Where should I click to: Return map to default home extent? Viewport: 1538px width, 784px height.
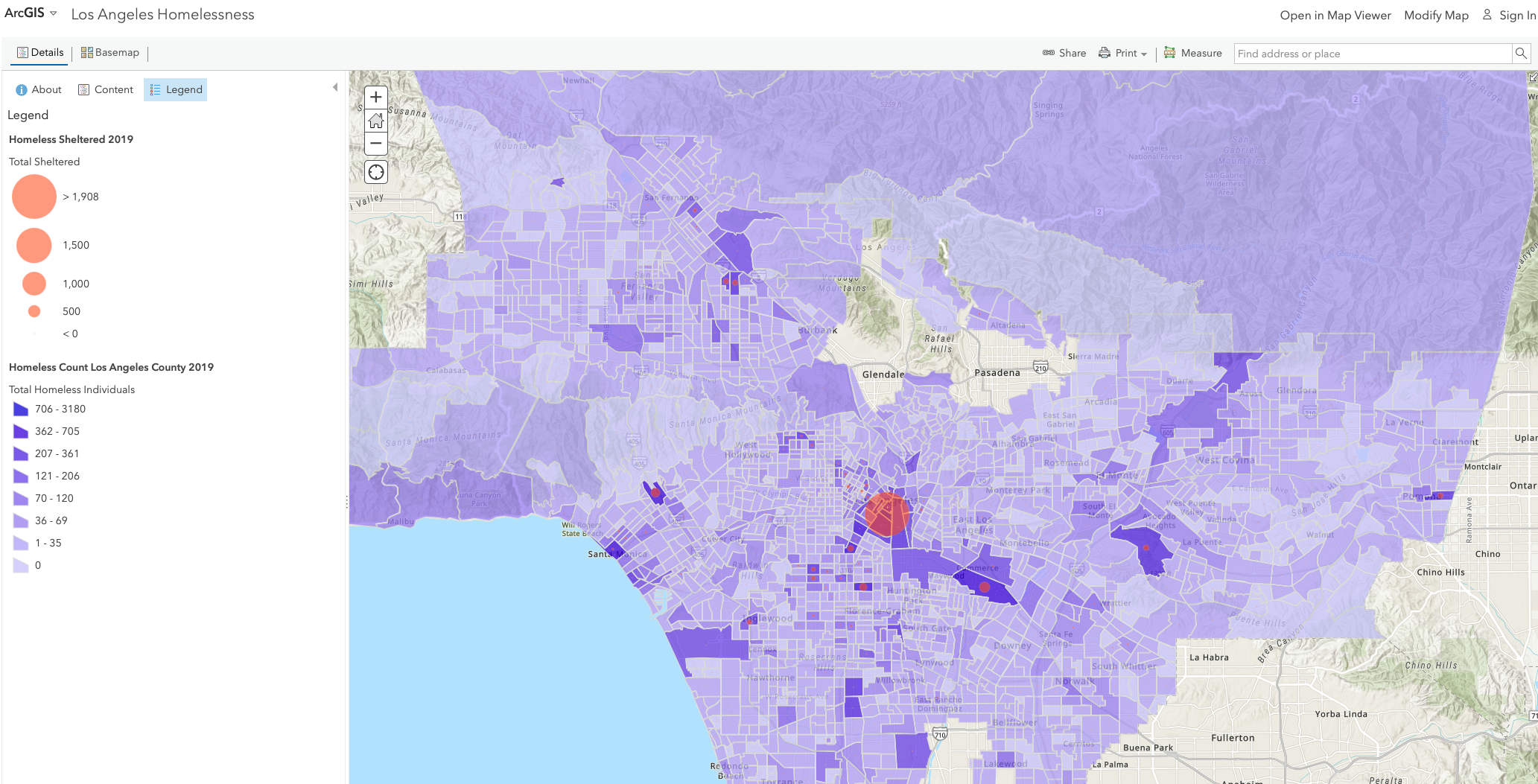point(376,121)
